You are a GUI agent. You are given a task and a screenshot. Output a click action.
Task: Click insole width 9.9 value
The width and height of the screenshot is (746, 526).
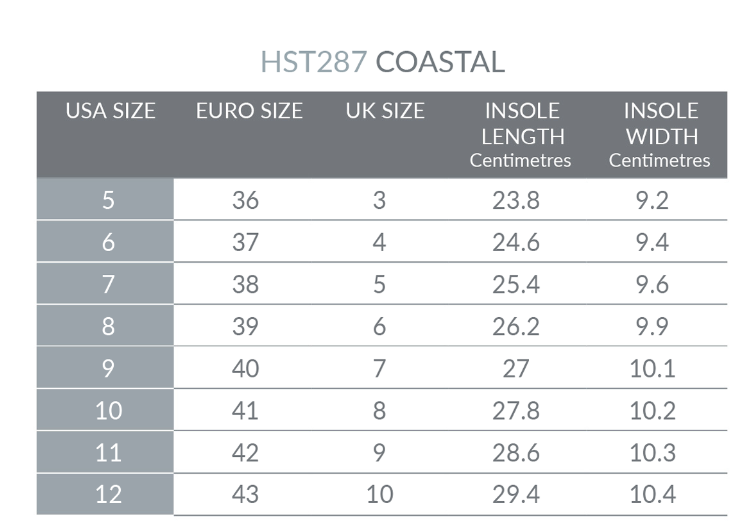(x=653, y=326)
